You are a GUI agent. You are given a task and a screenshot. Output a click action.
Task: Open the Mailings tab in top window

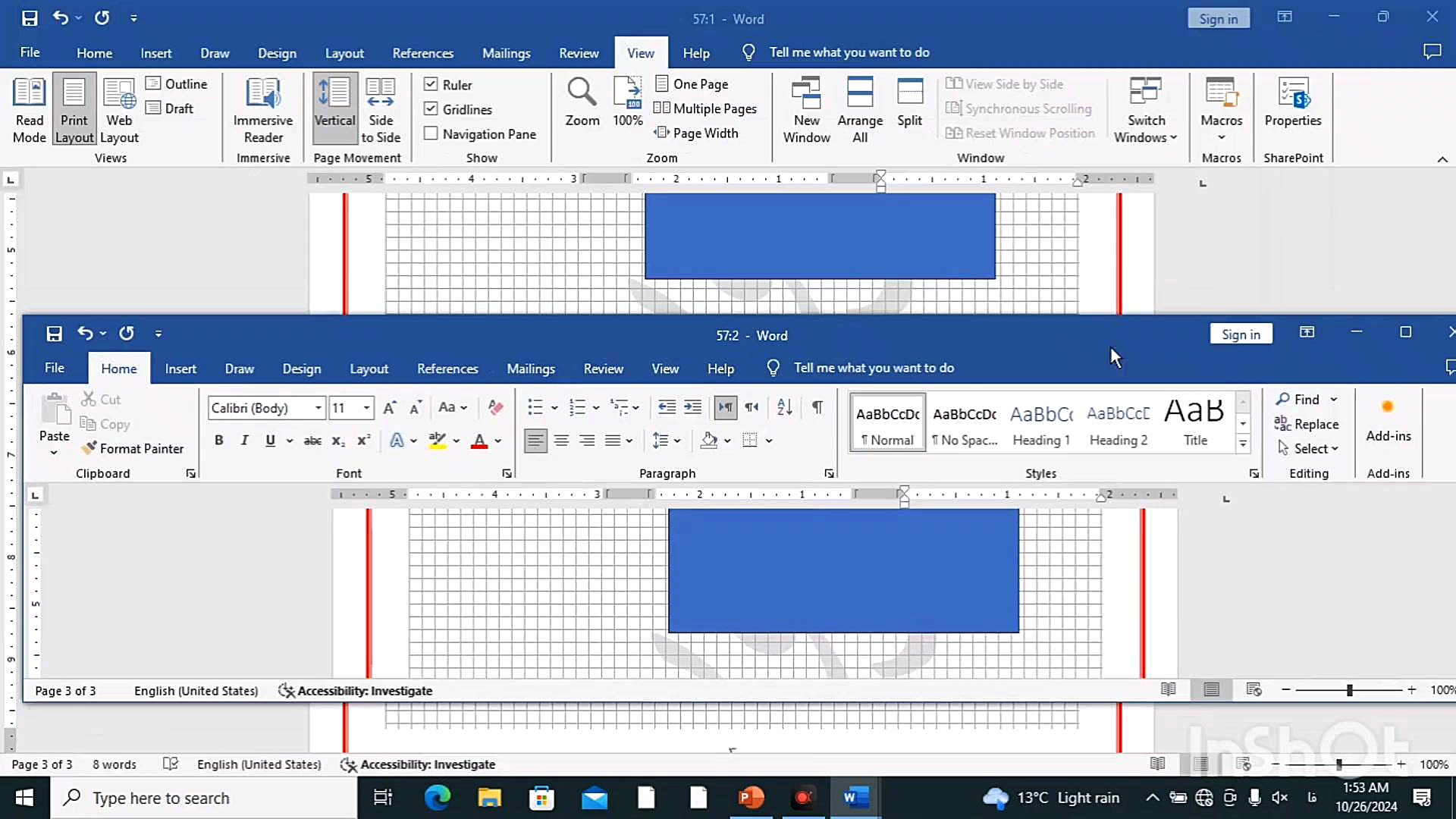coord(506,53)
